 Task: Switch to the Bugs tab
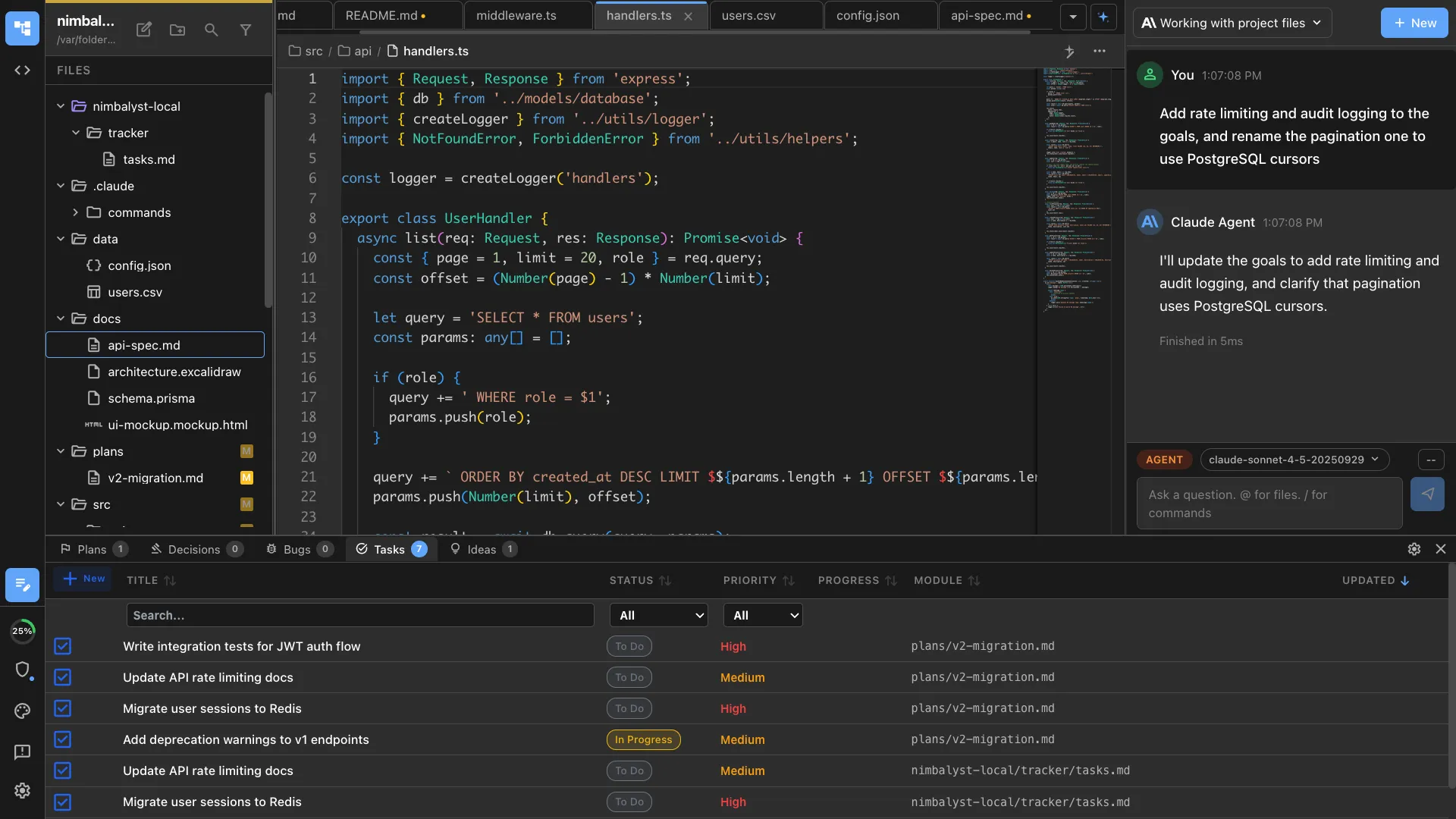[298, 549]
